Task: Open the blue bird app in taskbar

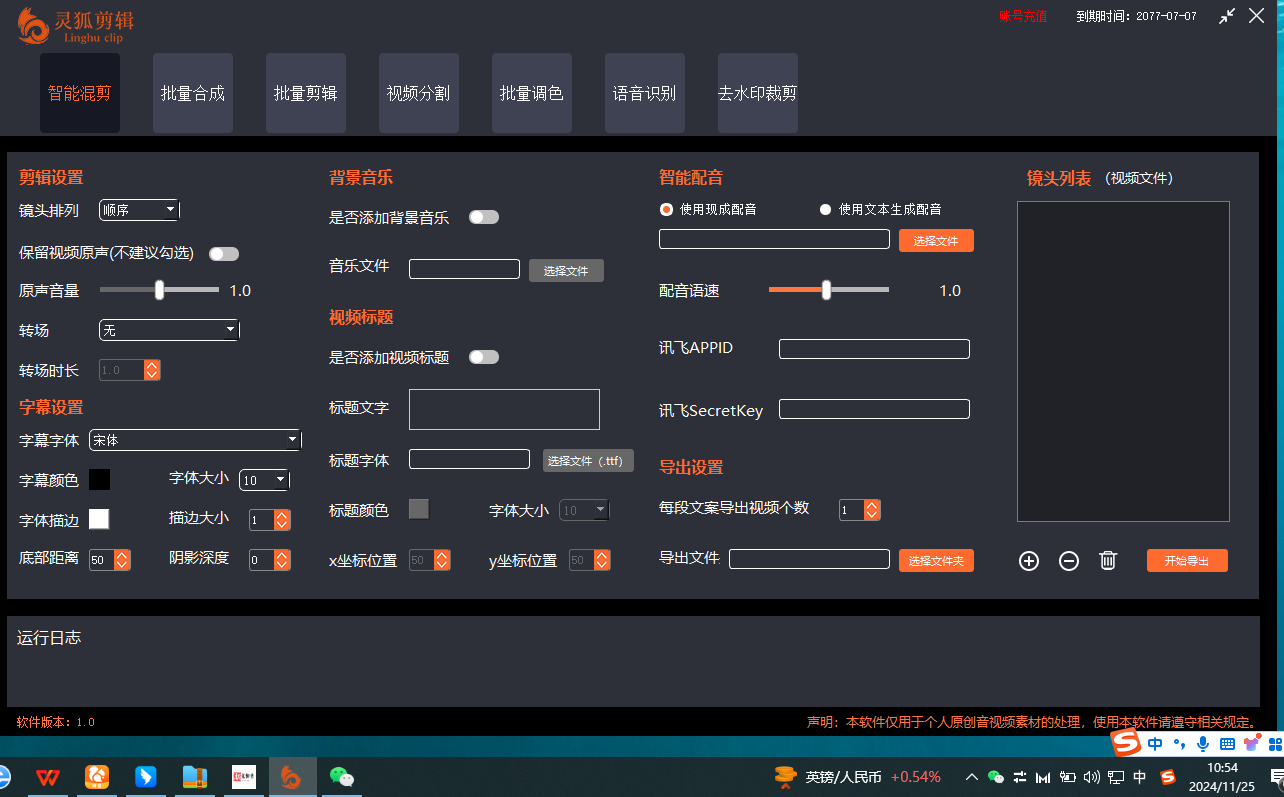Action: tap(146, 777)
